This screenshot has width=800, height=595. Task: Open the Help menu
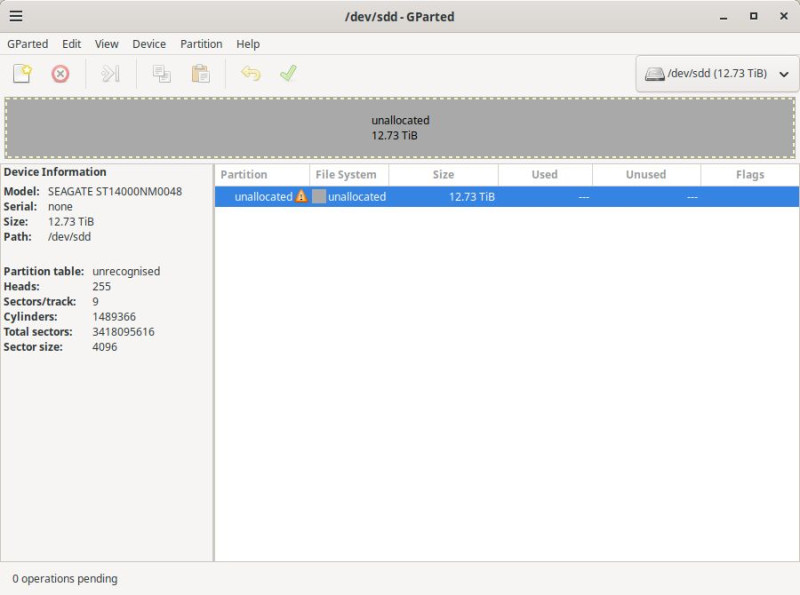tap(248, 44)
